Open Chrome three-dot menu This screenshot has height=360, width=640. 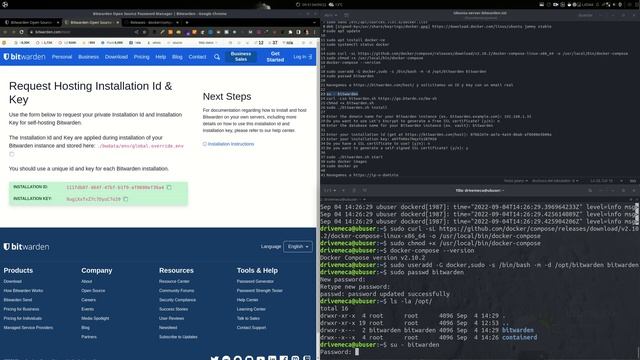tap(313, 32)
